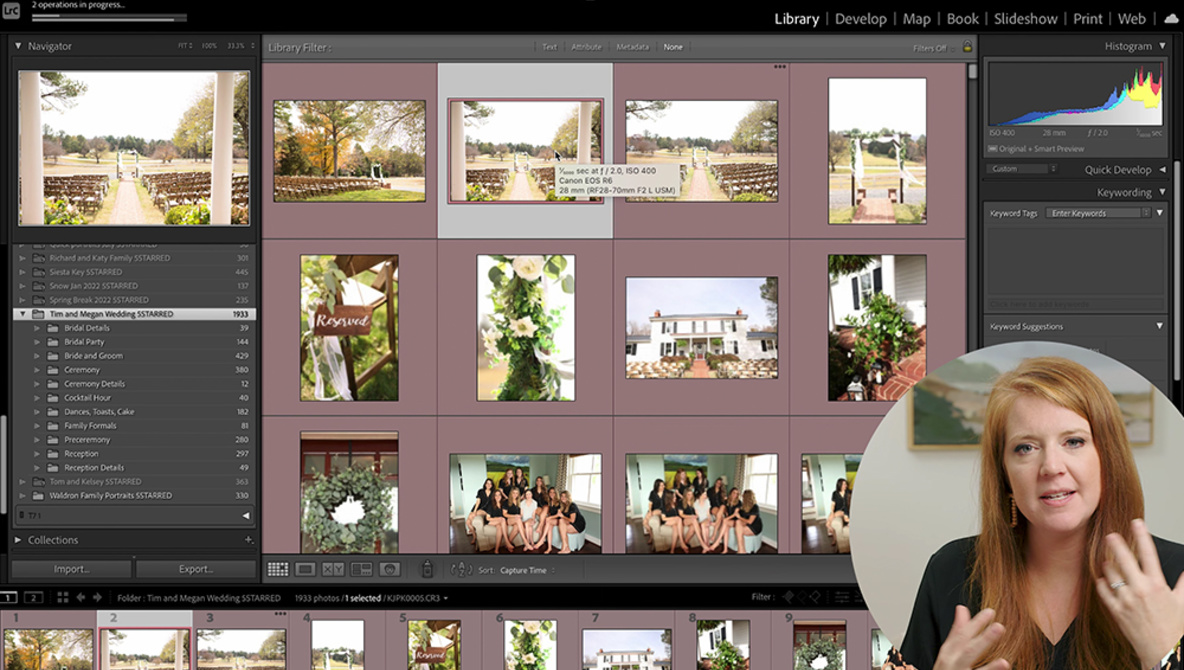This screenshot has height=670, width=1184.
Task: Switch to the Map module
Action: [917, 19]
